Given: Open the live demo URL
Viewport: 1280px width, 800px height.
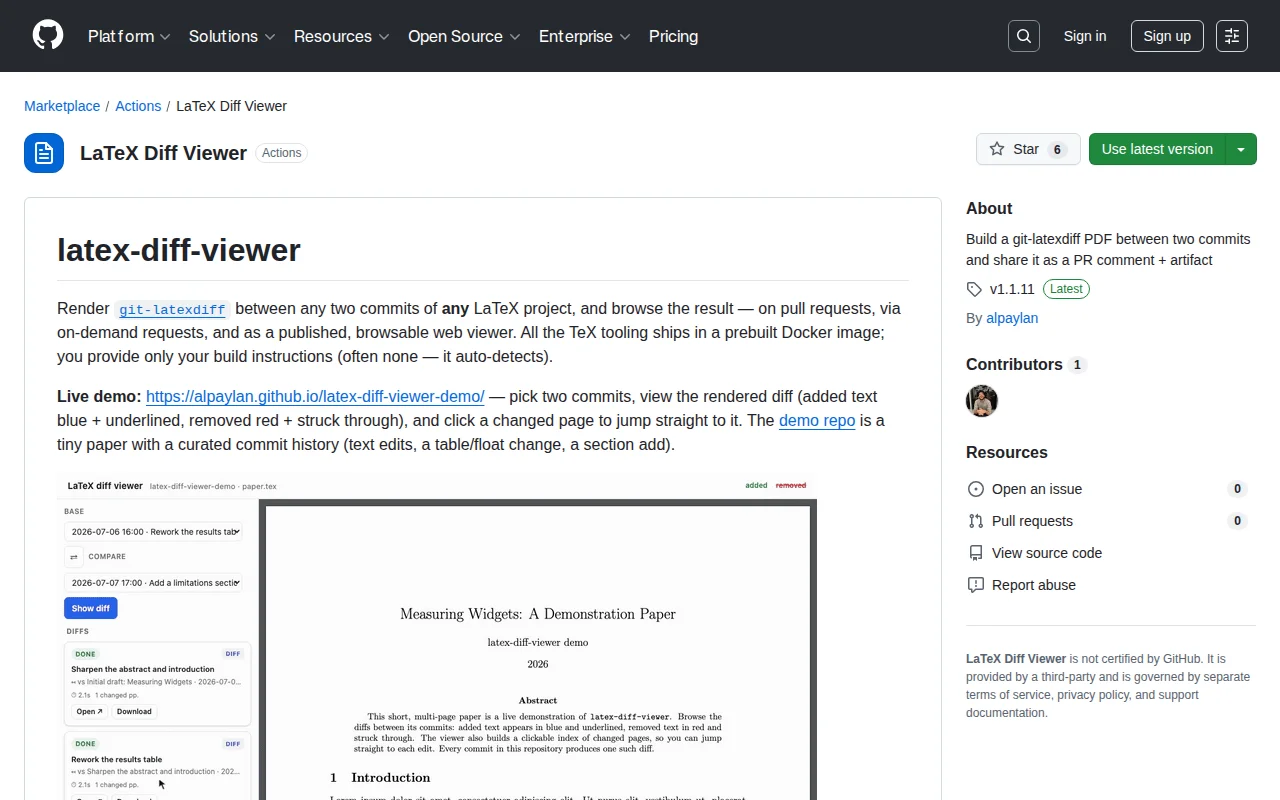Looking at the screenshot, I should click(315, 396).
